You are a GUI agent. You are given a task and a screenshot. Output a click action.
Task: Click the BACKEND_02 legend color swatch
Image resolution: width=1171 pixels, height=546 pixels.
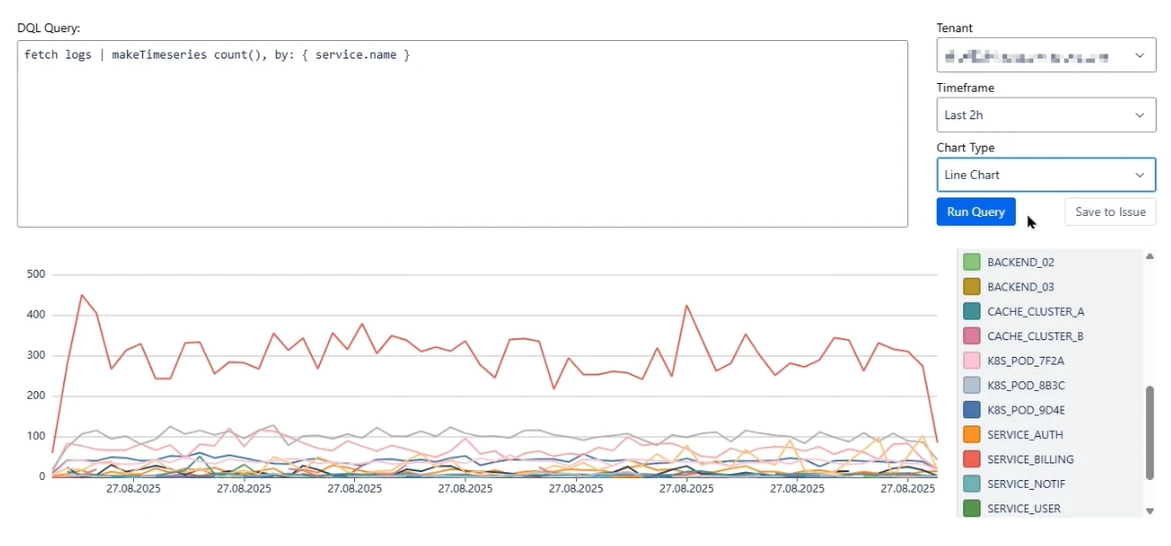click(x=971, y=262)
